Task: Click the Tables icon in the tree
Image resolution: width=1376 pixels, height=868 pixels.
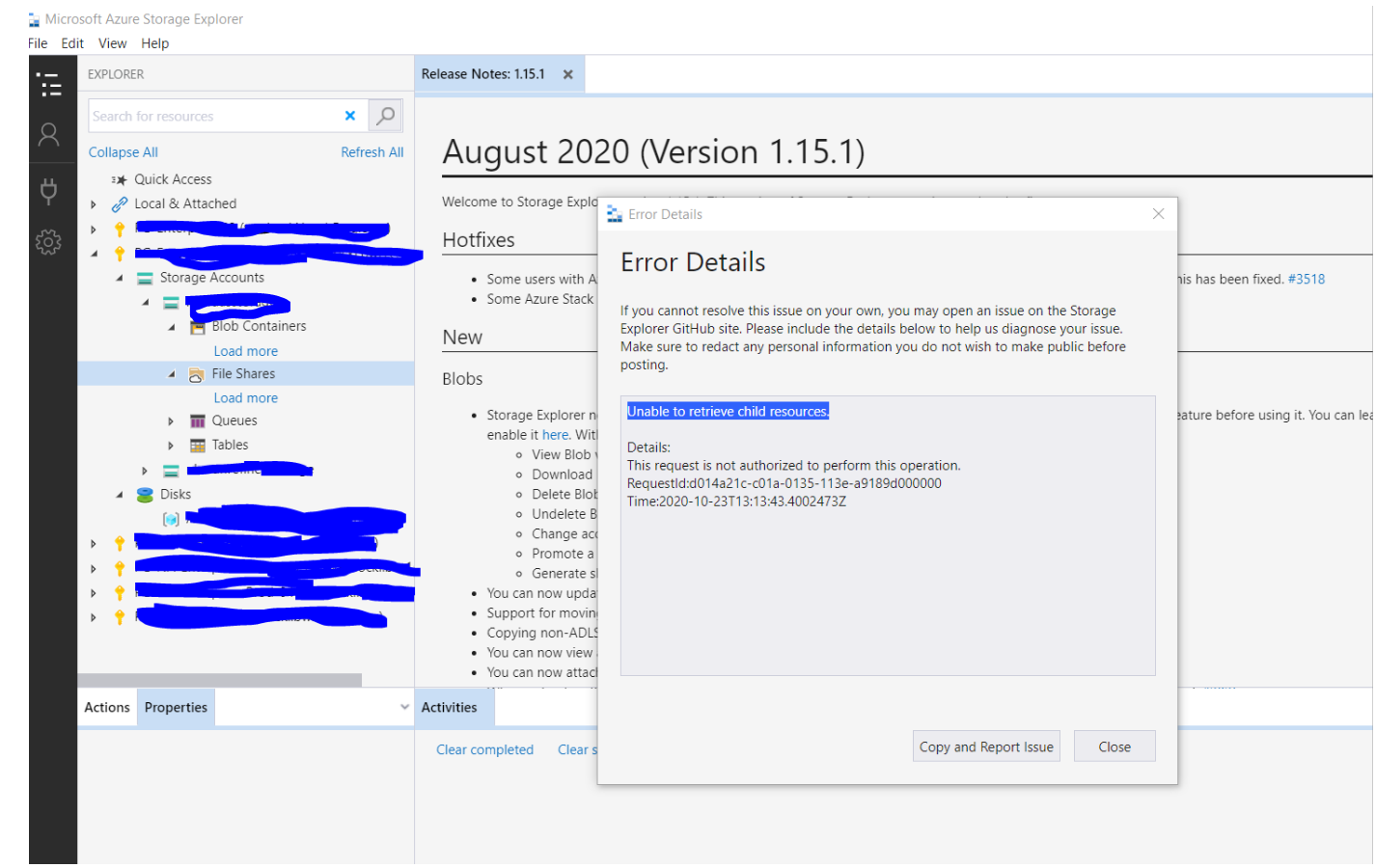Action: [x=199, y=445]
